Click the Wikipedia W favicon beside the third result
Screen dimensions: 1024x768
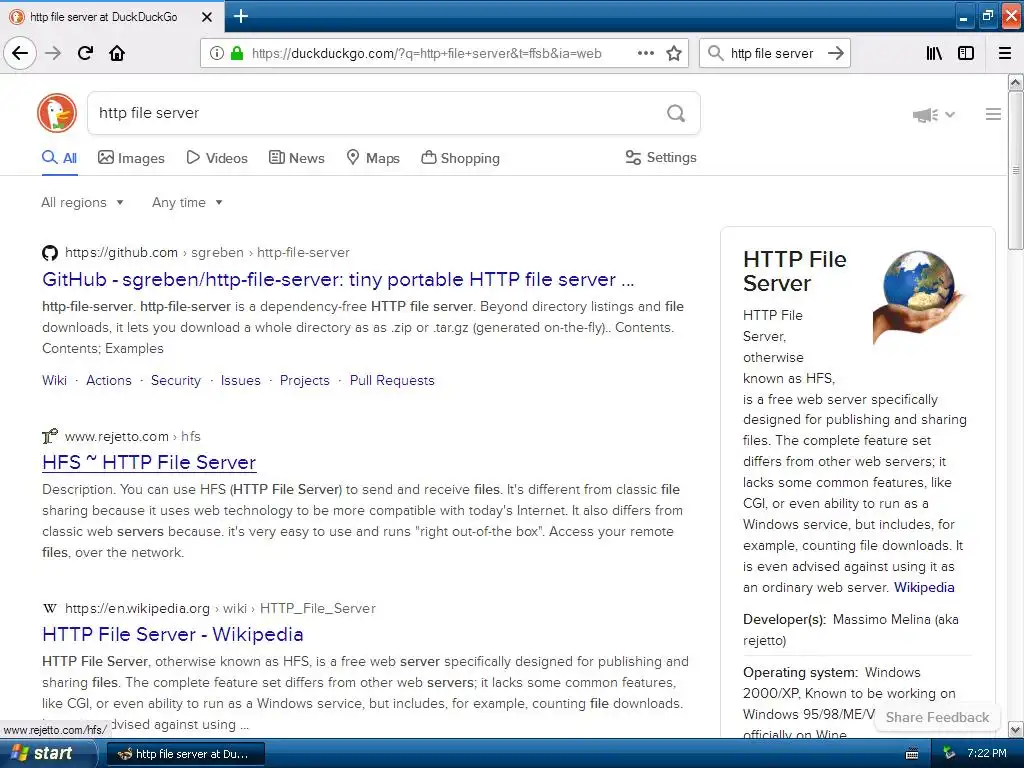(x=50, y=609)
